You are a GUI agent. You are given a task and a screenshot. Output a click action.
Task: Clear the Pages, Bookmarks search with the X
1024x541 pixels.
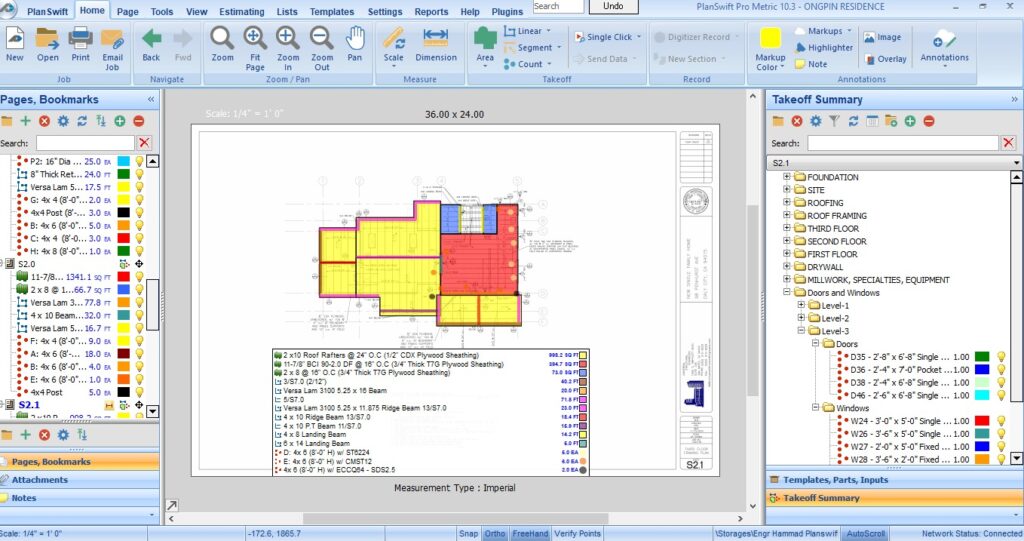(x=144, y=143)
